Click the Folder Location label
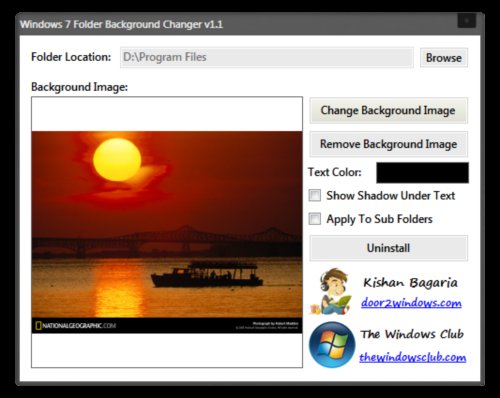Viewport: 500px width, 398px height. pos(71,57)
